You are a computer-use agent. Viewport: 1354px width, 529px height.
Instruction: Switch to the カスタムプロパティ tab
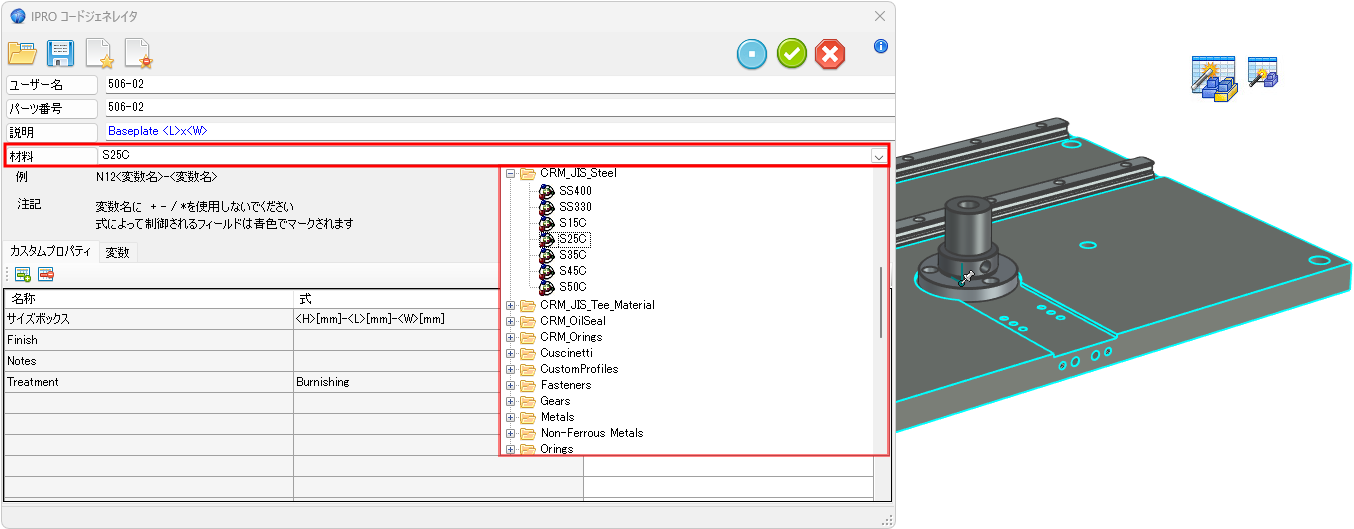point(49,252)
